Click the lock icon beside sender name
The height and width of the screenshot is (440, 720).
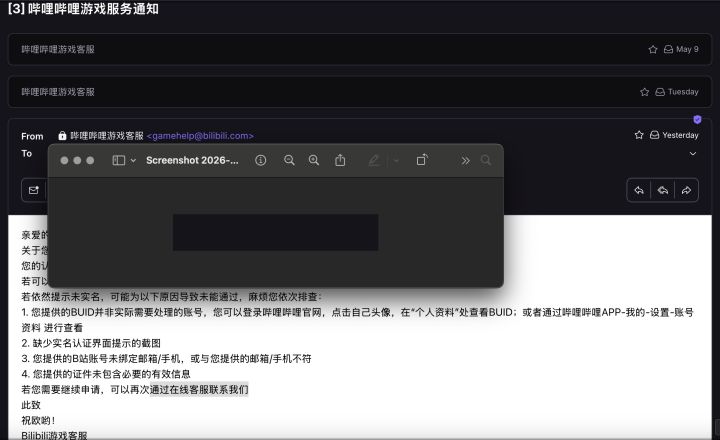(x=62, y=136)
